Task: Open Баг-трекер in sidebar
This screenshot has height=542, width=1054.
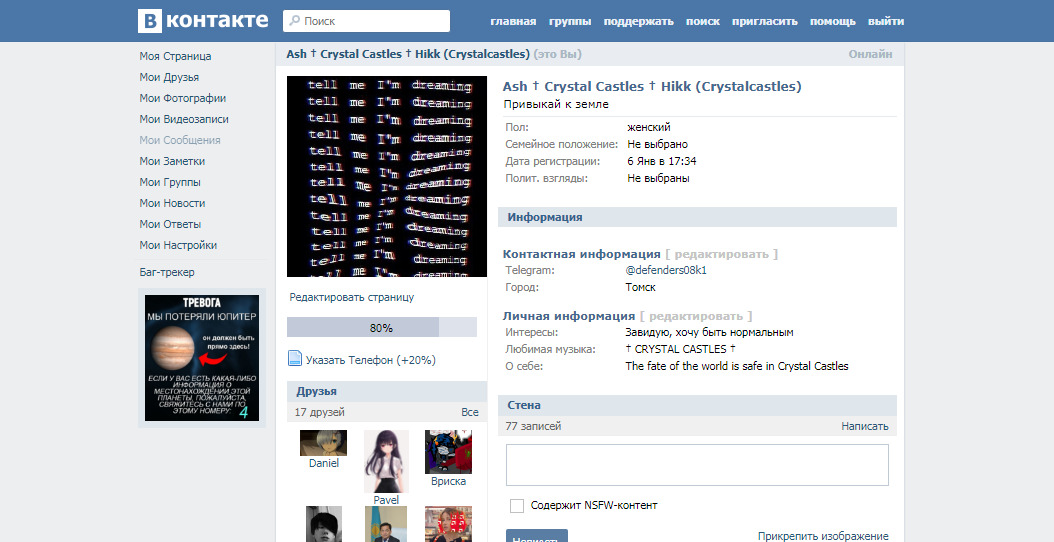Action: tap(167, 272)
